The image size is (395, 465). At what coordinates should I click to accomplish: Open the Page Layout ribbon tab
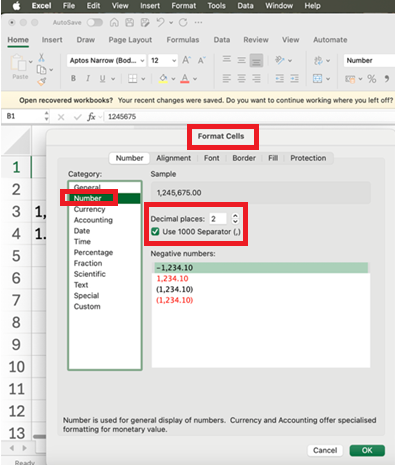tap(130, 40)
